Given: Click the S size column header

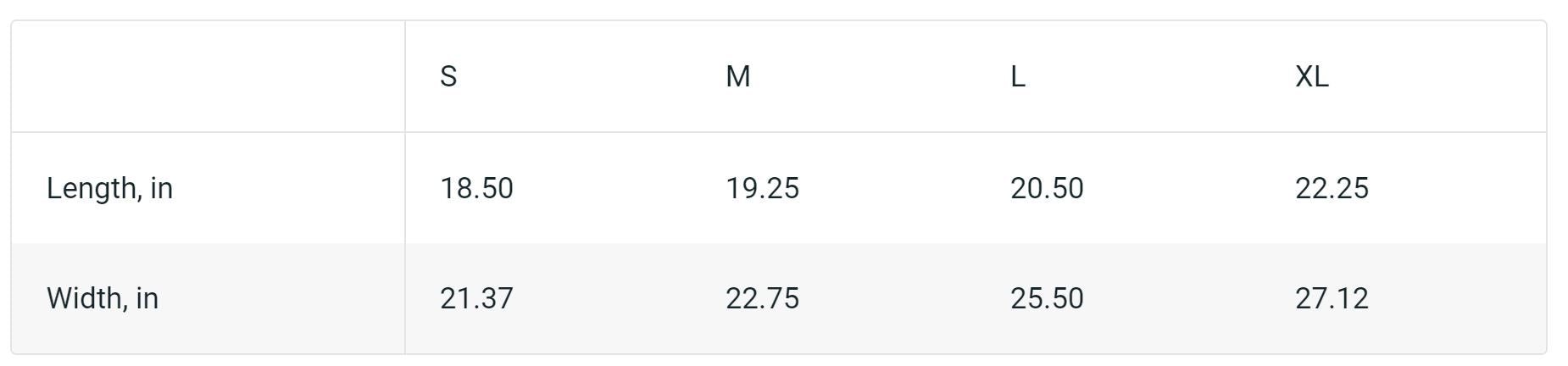Looking at the screenshot, I should pyautogui.click(x=448, y=77).
